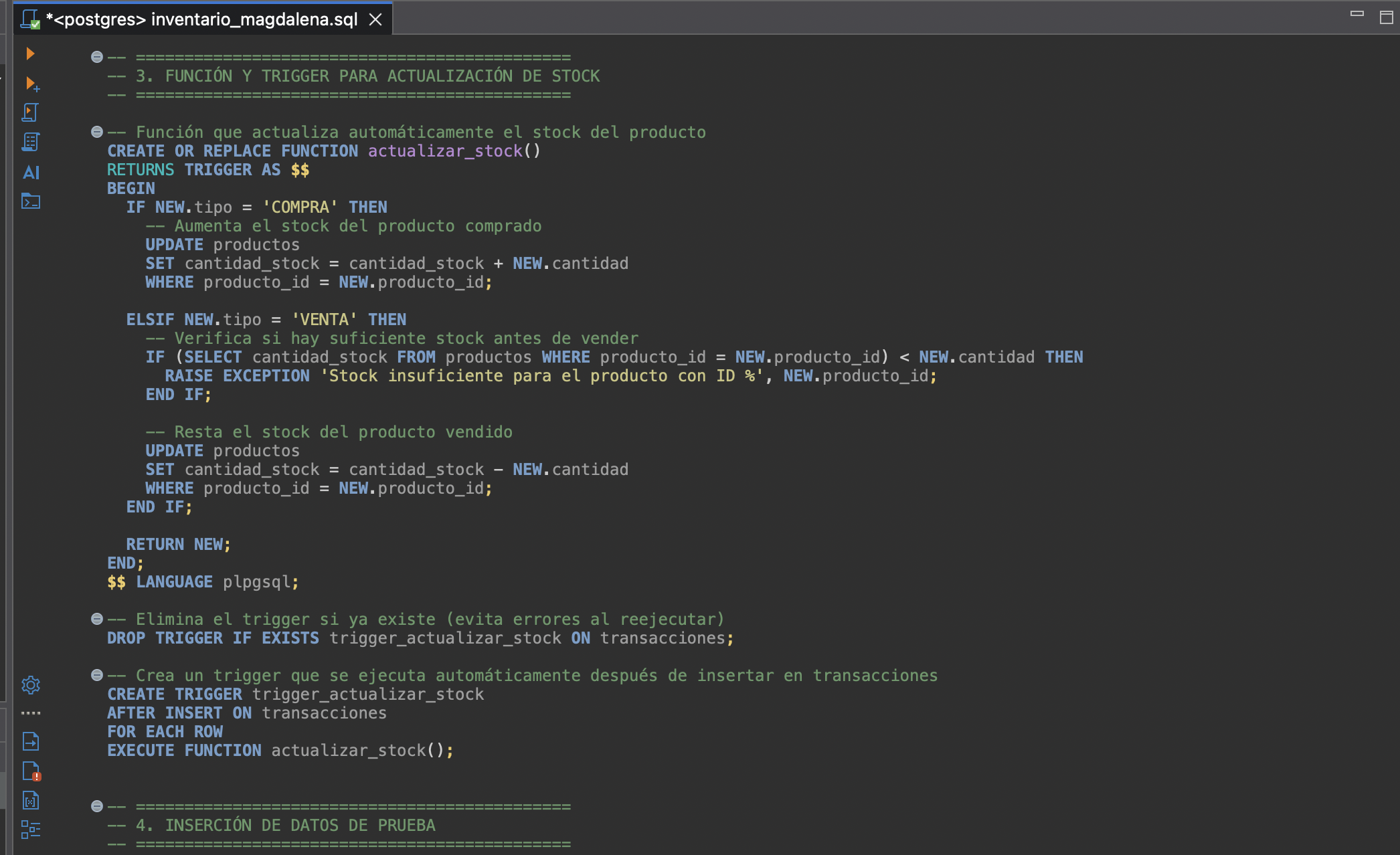
Task: Click the 'ELSIF' keyword
Action: click(x=150, y=320)
